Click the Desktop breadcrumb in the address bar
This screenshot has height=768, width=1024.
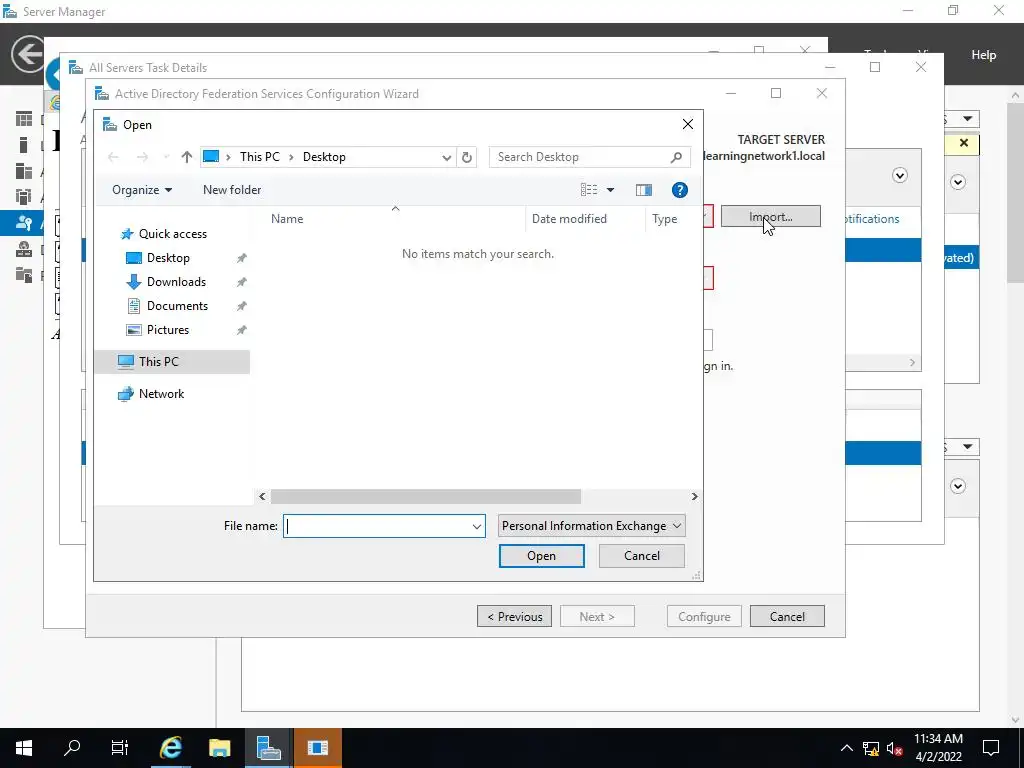(x=324, y=157)
